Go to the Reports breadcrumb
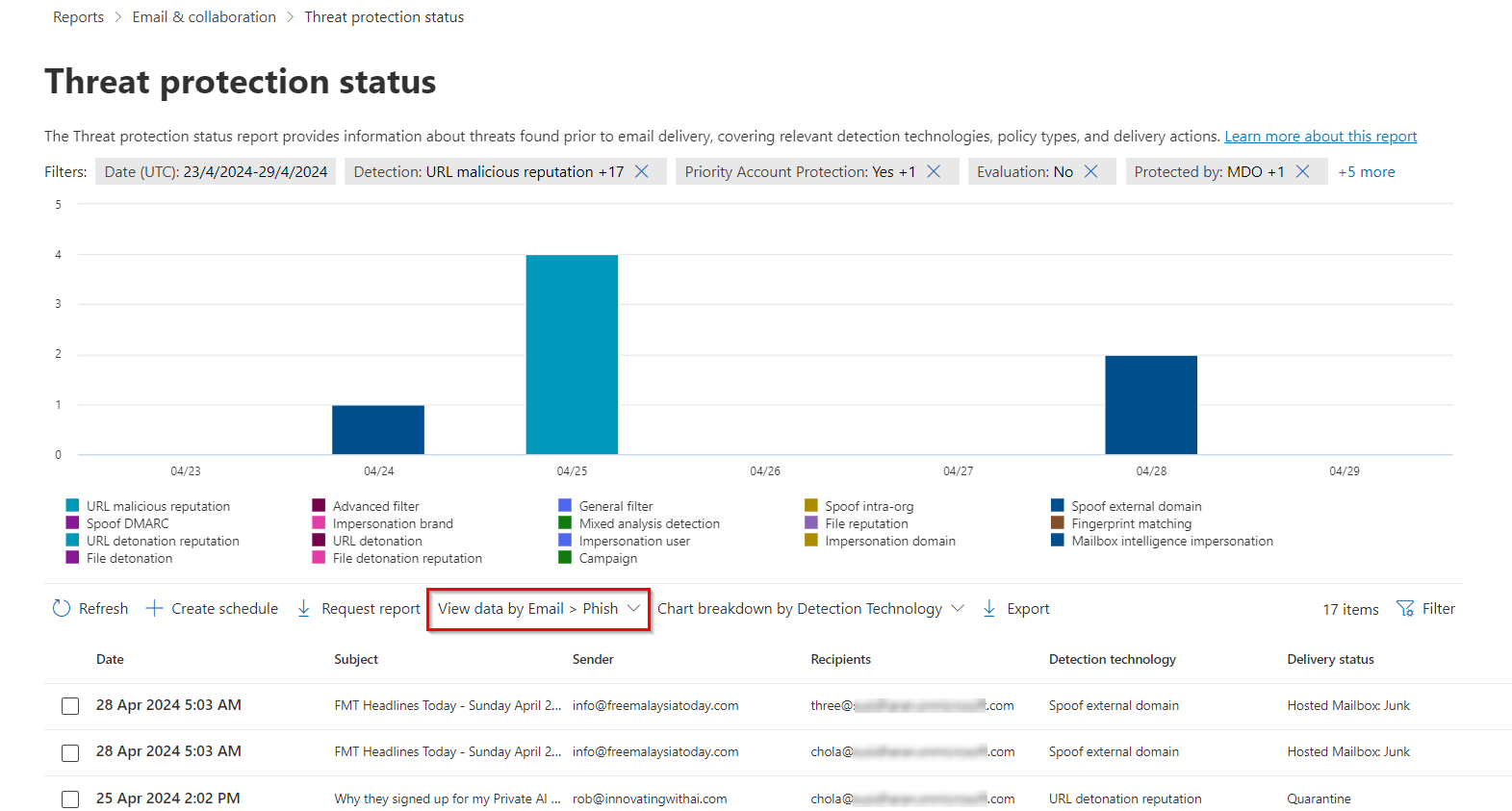 [78, 17]
